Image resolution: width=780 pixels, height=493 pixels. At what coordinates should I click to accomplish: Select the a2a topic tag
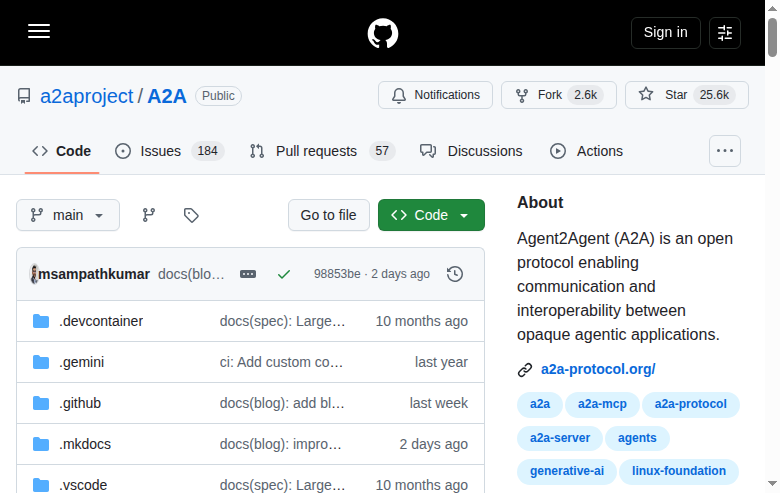coord(540,404)
